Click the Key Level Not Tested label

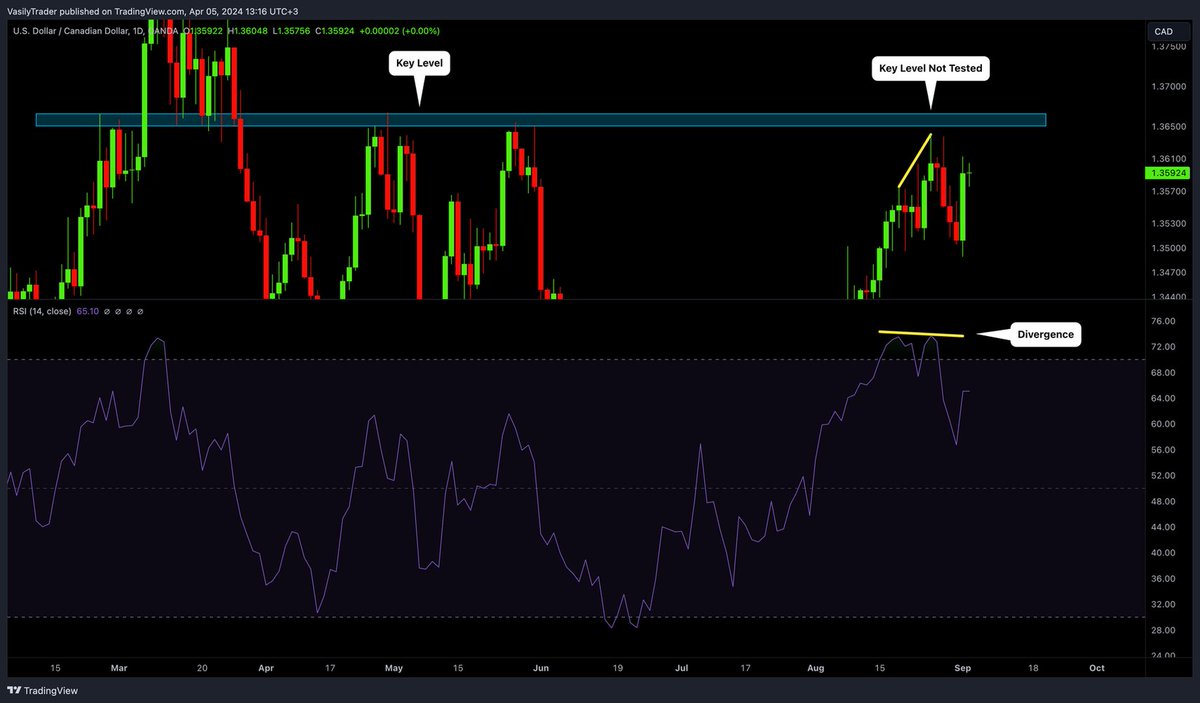pyautogui.click(x=931, y=68)
